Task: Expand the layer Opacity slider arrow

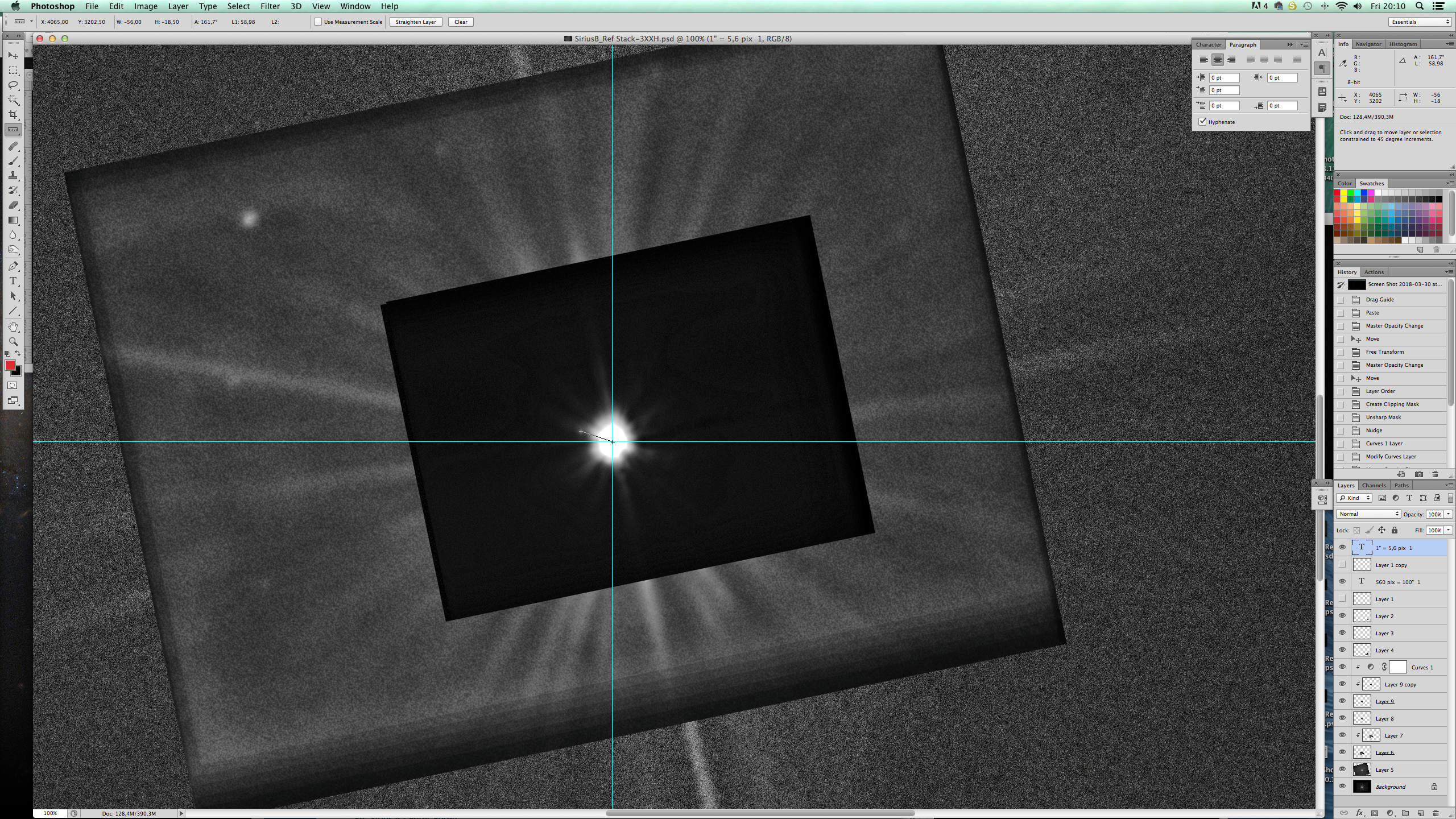Action: (1448, 514)
